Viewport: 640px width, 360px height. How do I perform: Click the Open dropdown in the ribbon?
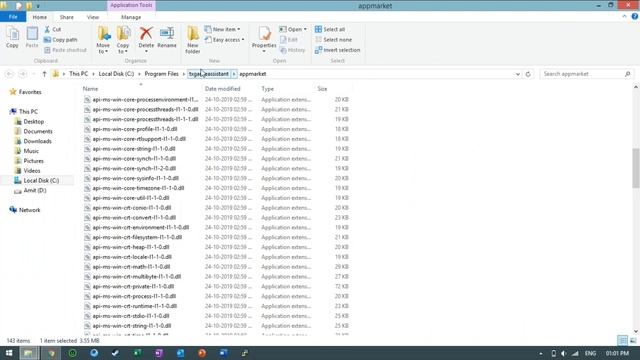tap(293, 29)
